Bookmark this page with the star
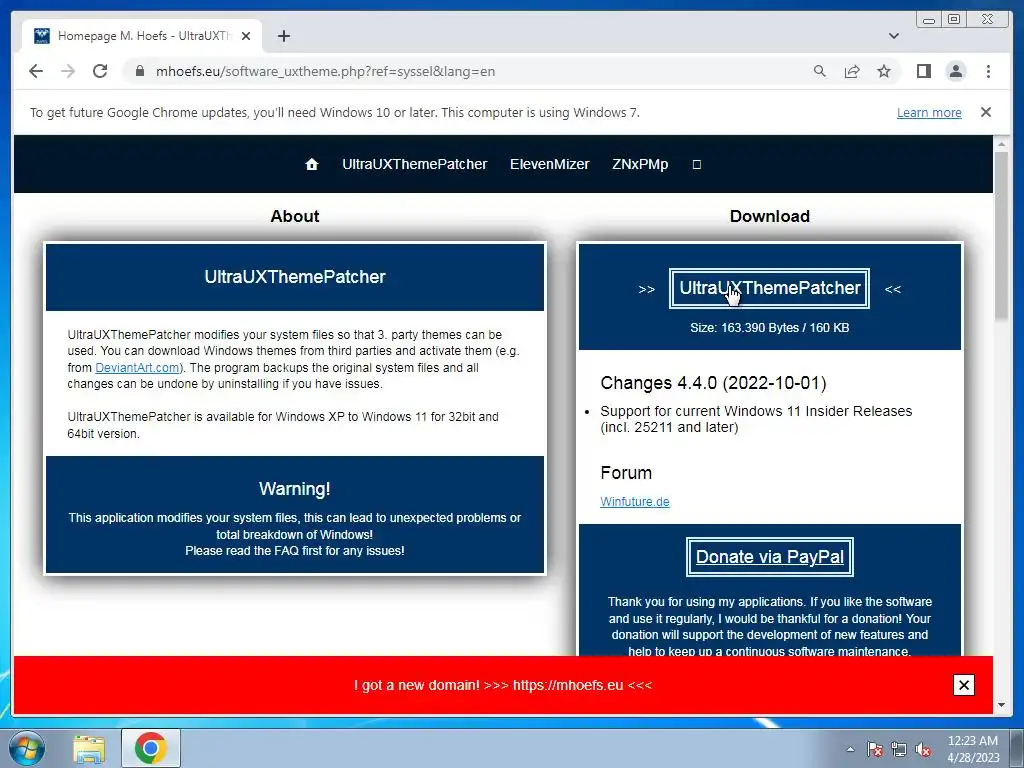 click(884, 71)
